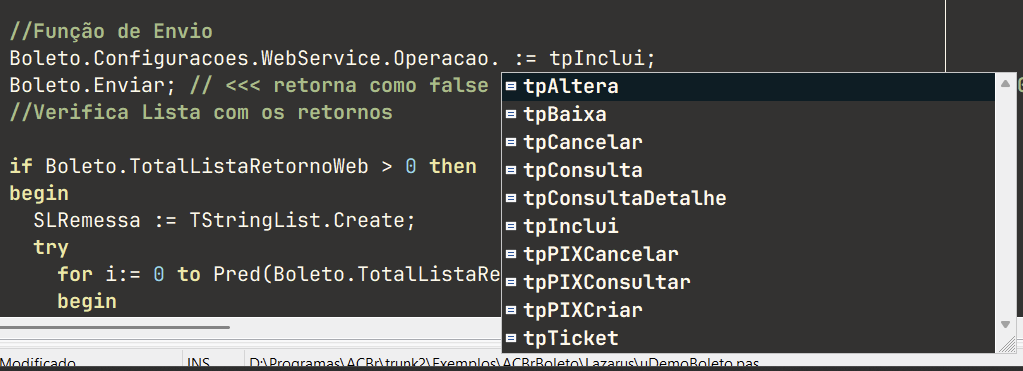Choose tpConsultaDetalhe from suggestions

pos(749,198)
